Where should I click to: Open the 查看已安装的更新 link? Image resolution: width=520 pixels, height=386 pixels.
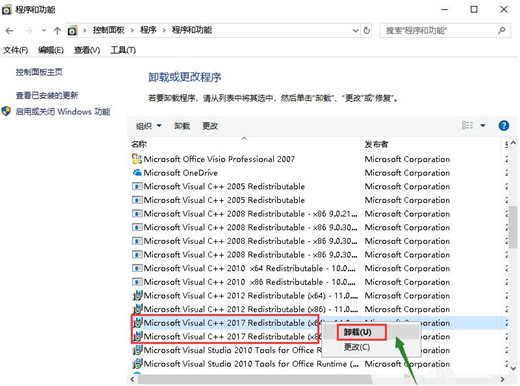pyautogui.click(x=47, y=95)
